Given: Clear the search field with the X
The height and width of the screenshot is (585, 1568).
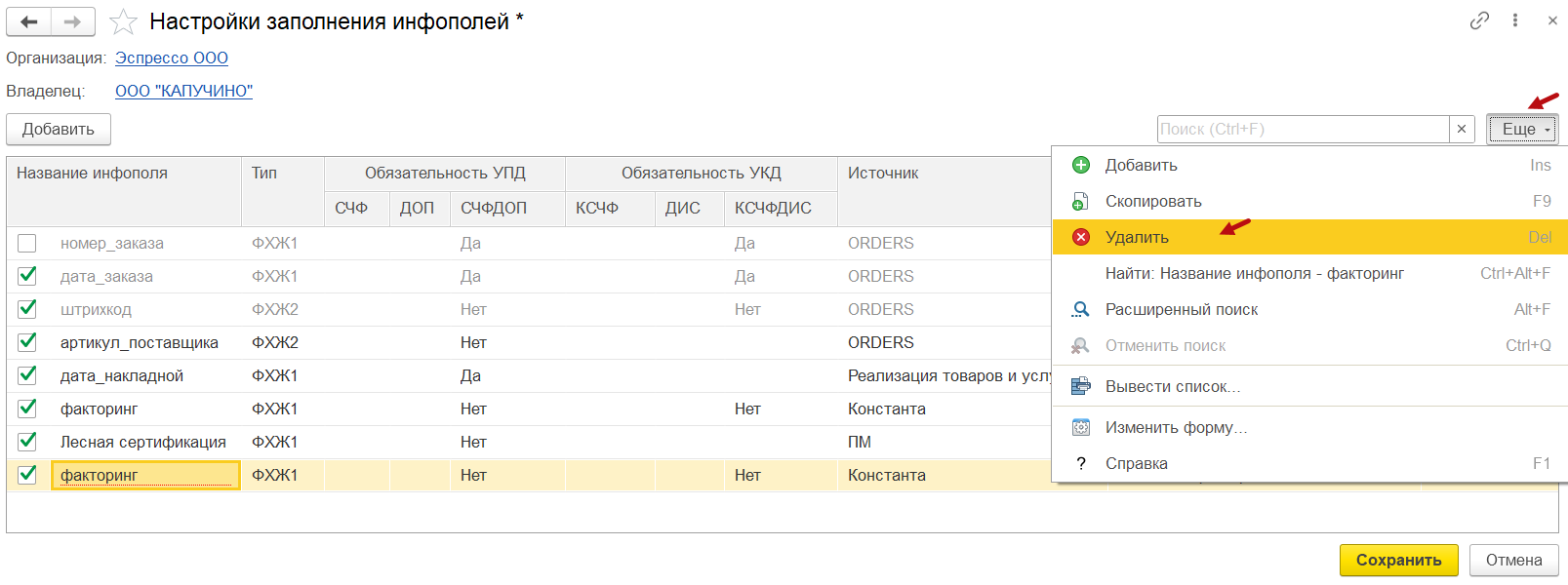Looking at the screenshot, I should pos(1461,129).
